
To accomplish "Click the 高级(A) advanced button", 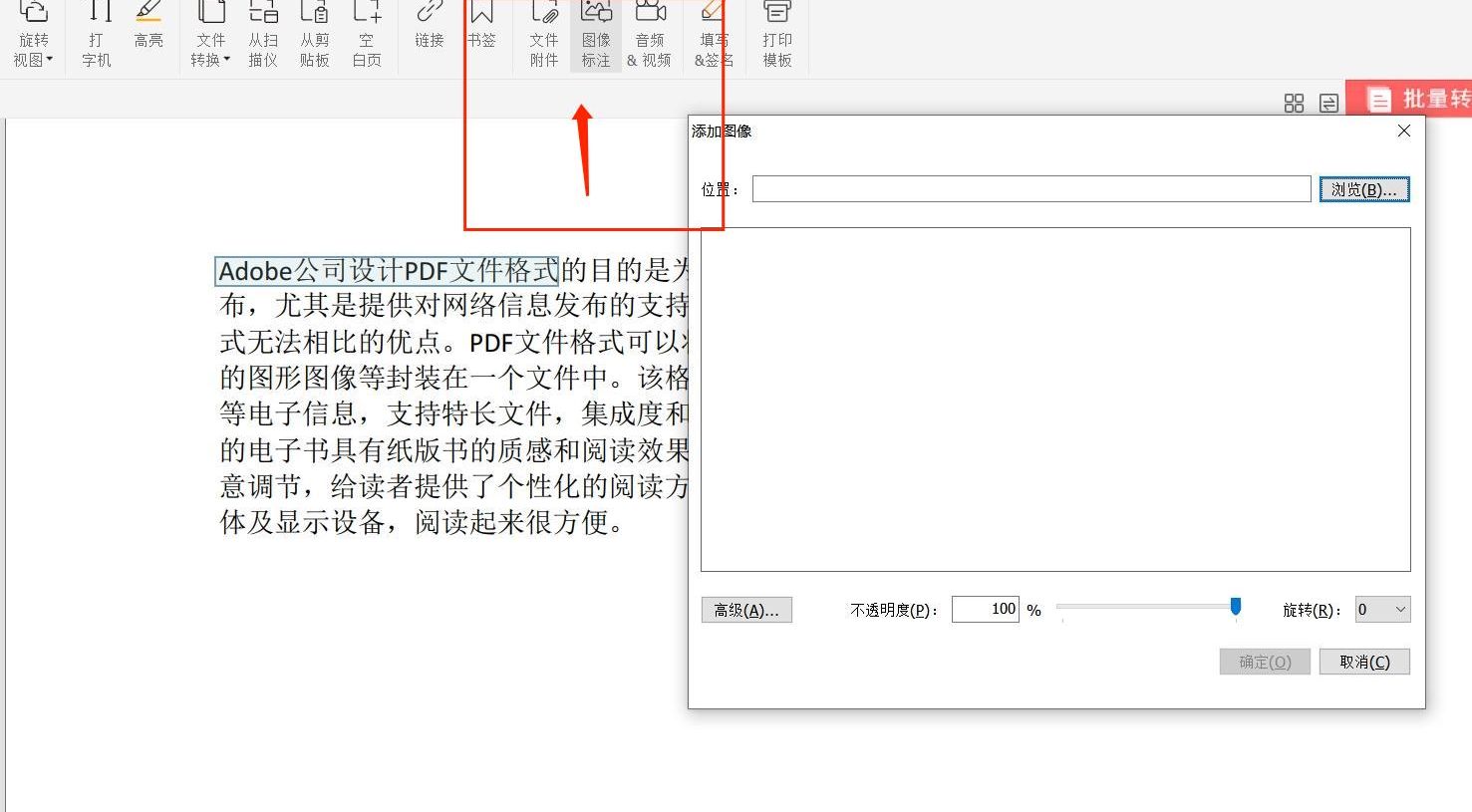I will coord(746,609).
